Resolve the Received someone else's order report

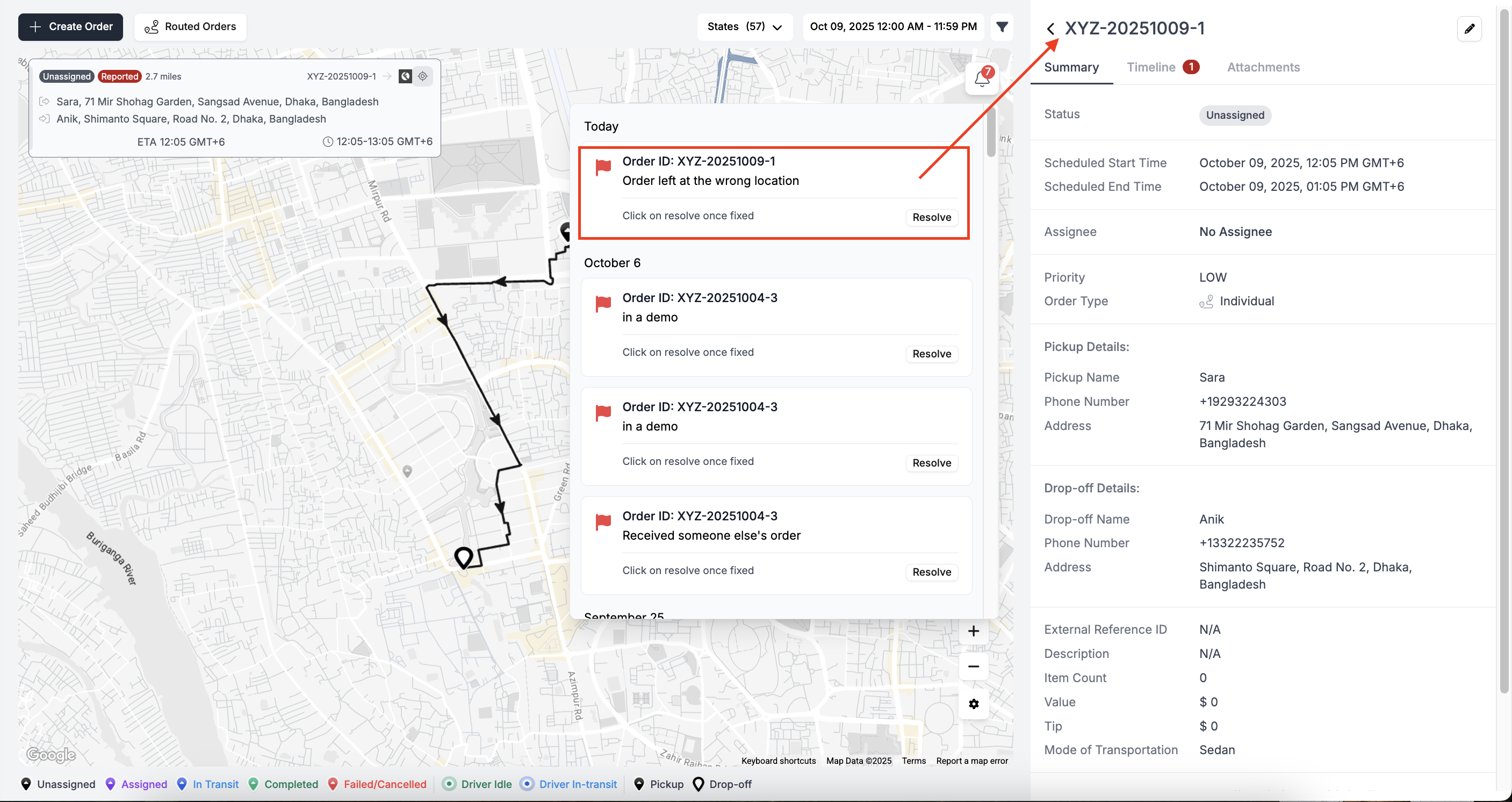tap(931, 572)
